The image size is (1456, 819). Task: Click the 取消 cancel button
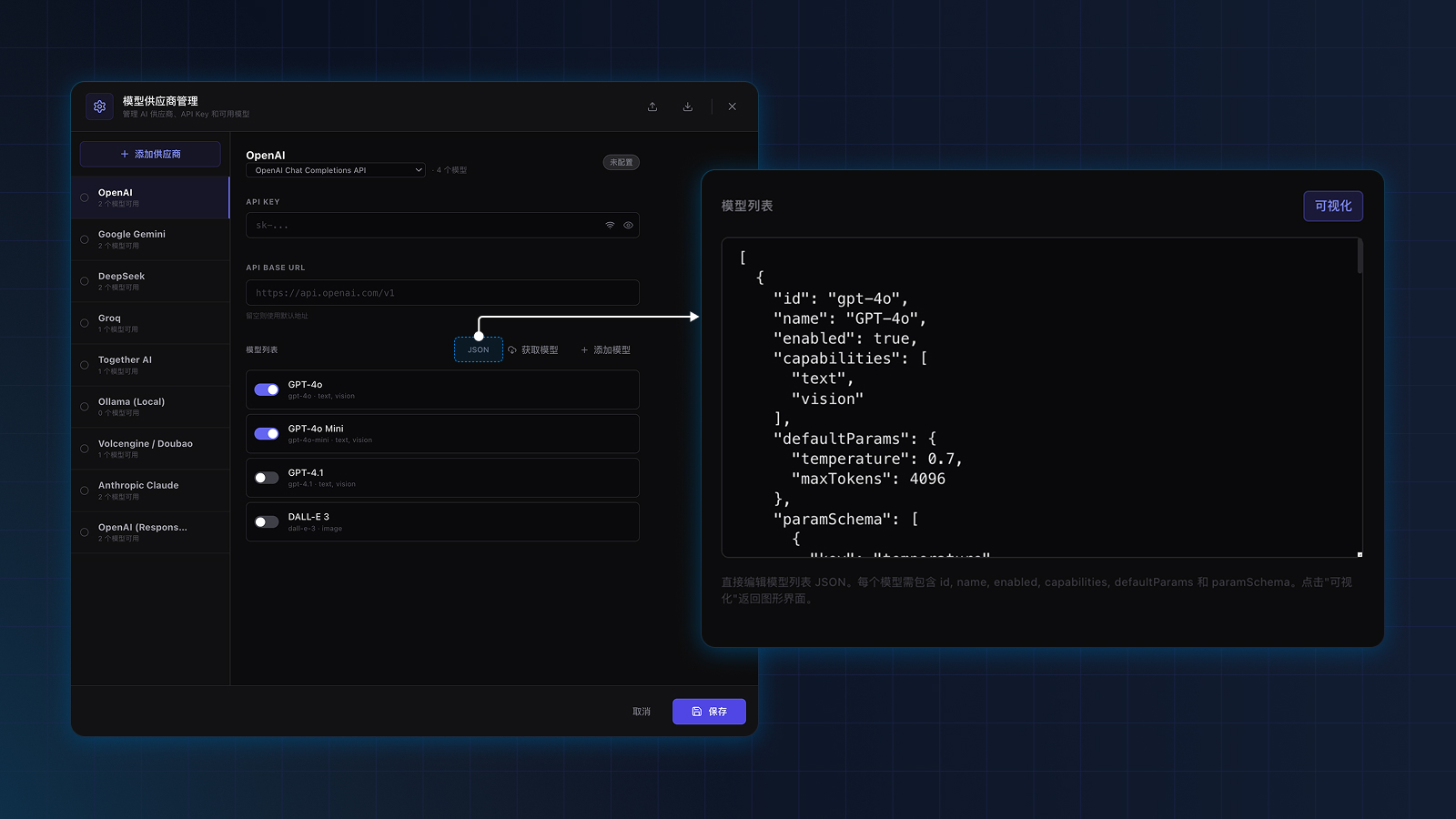642,712
